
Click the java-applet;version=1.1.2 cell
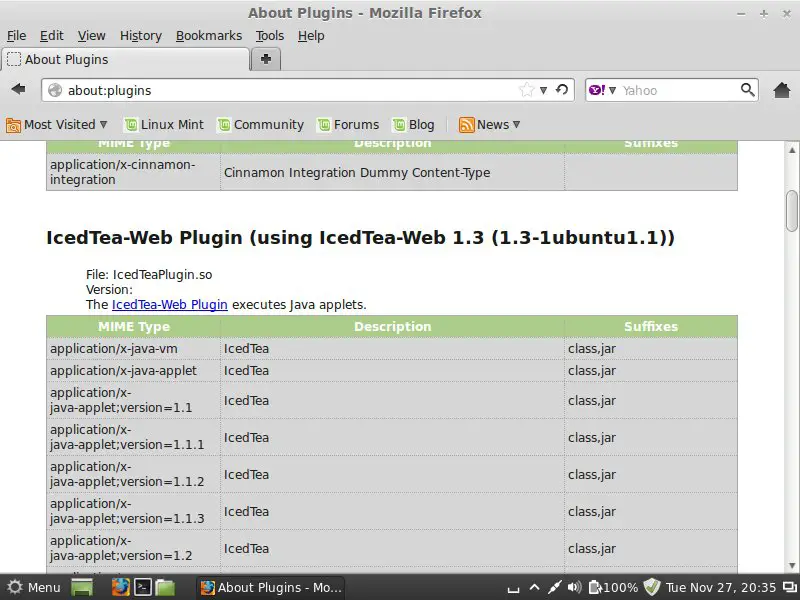coord(133,474)
